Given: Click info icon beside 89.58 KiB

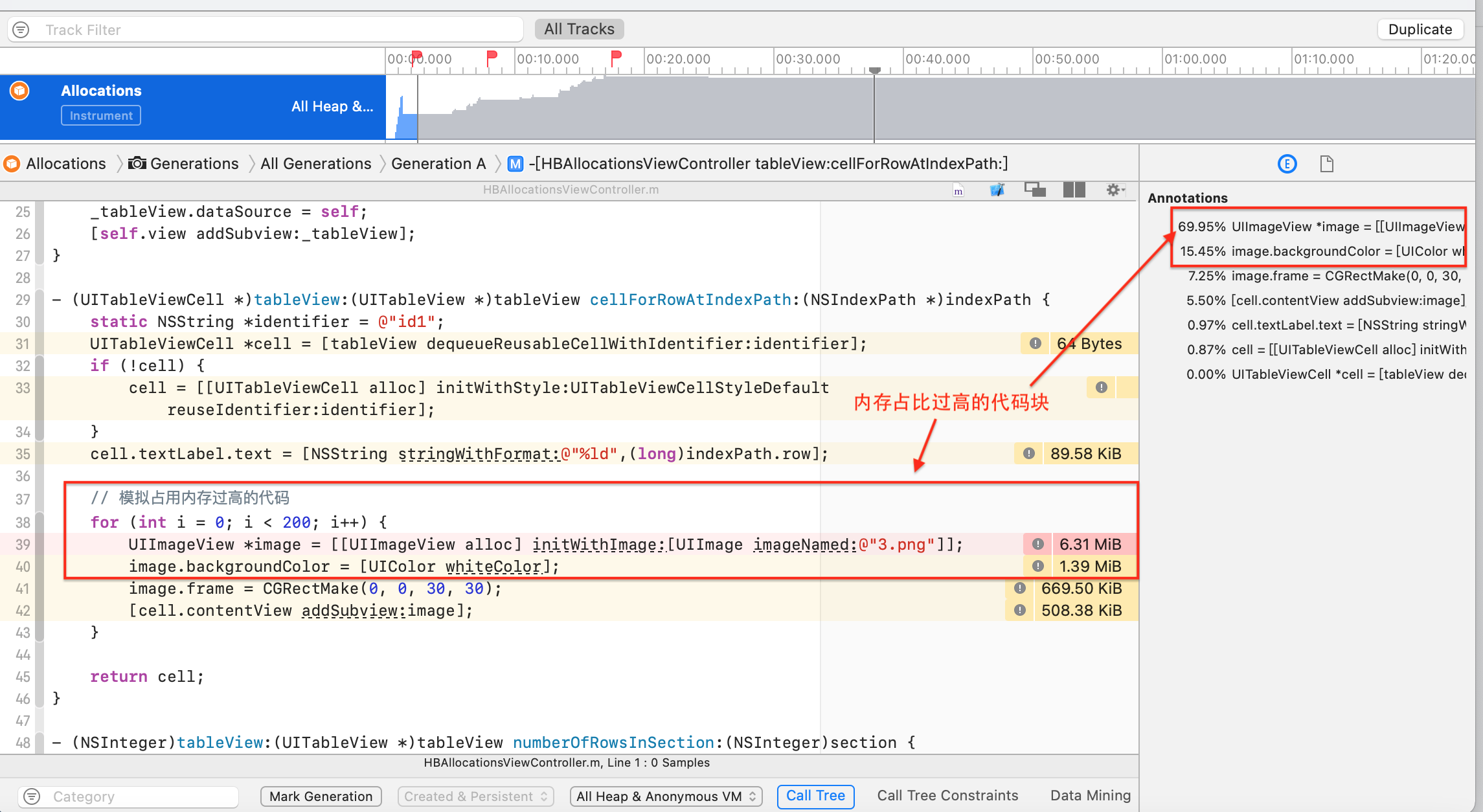Looking at the screenshot, I should pos(1029,453).
